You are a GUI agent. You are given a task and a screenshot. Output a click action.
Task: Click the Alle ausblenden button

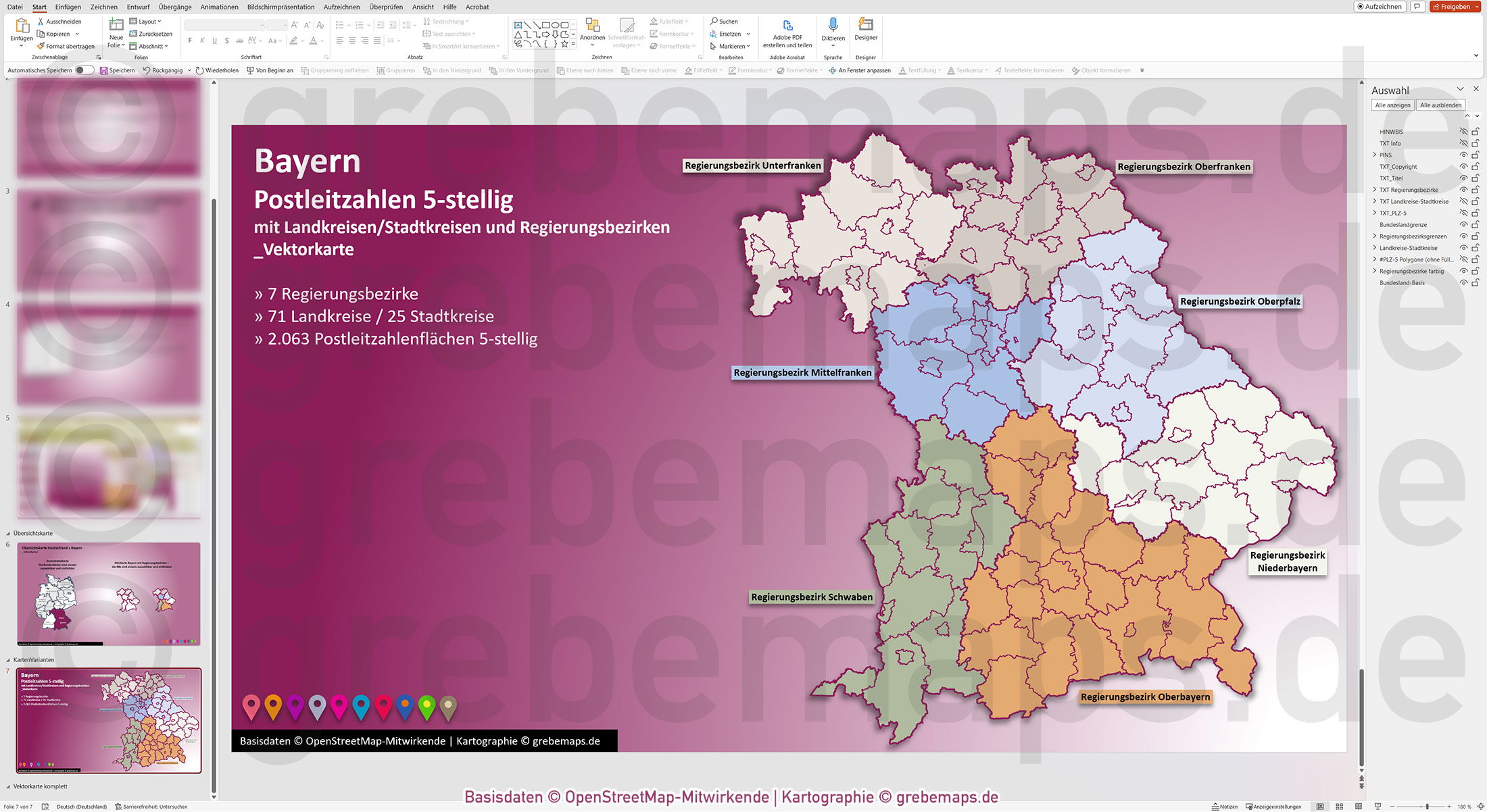[x=1441, y=105]
